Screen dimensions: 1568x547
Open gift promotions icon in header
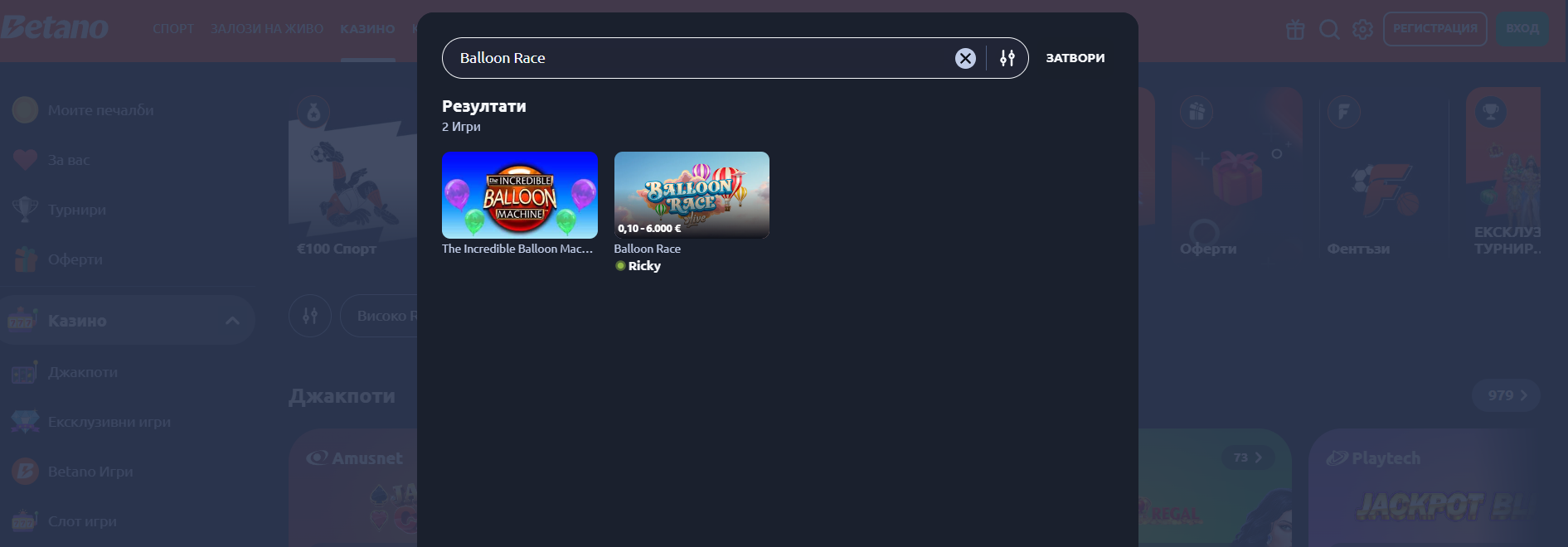[1295, 30]
